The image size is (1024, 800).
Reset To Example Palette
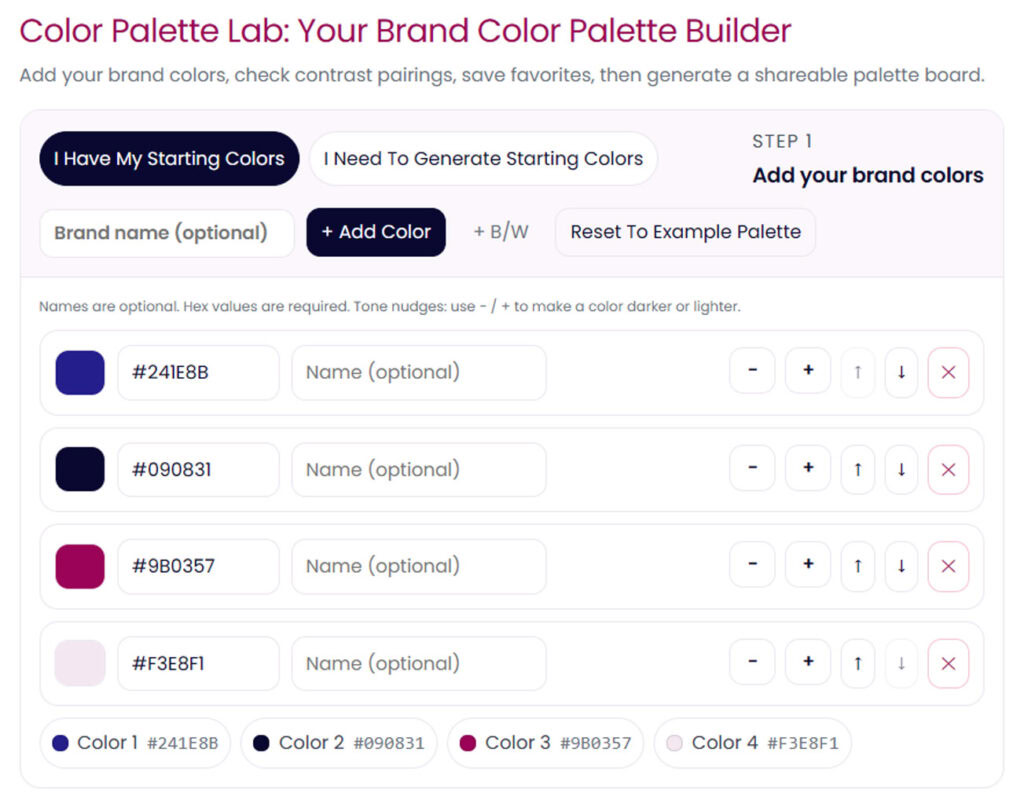(x=684, y=231)
